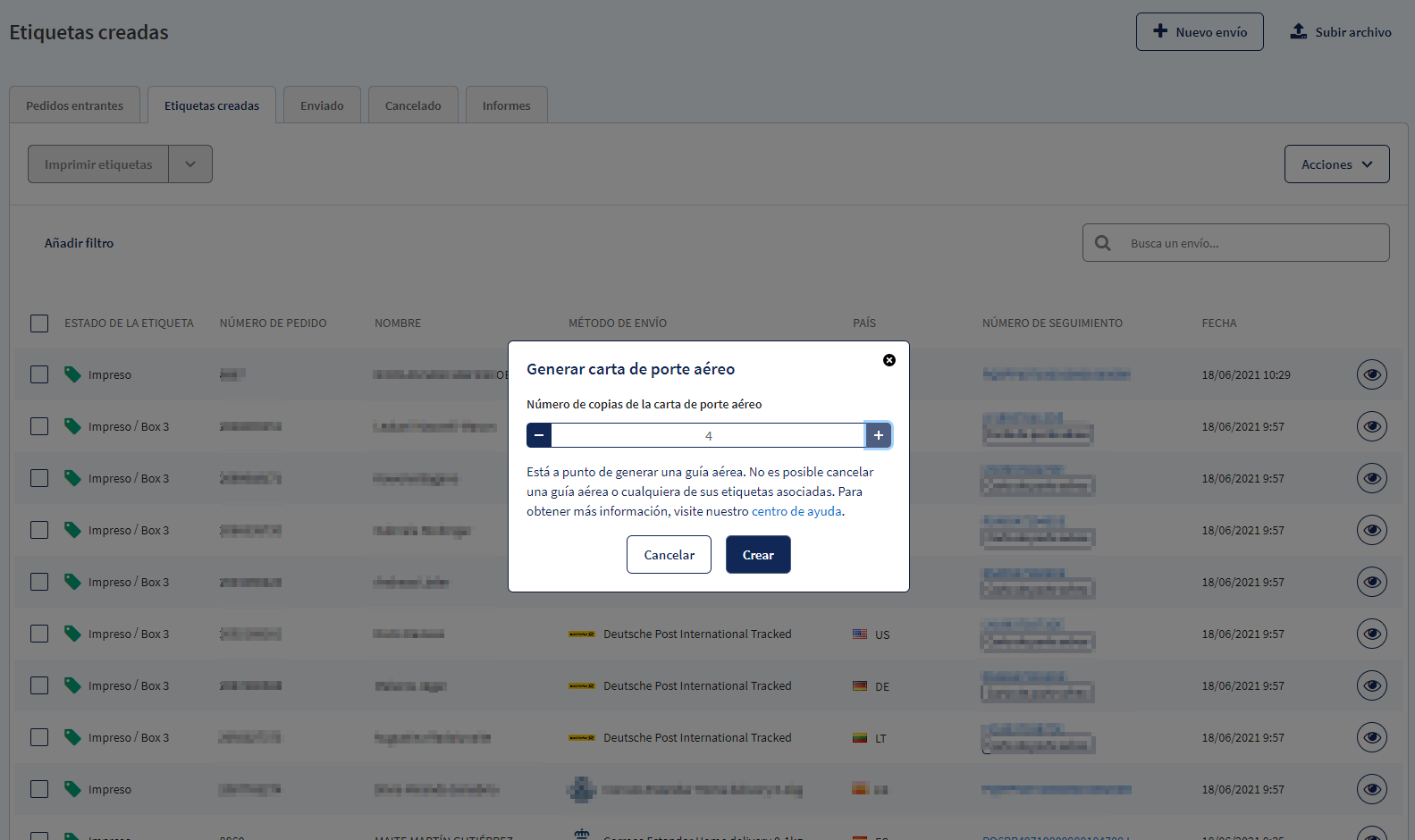Image resolution: width=1415 pixels, height=840 pixels.
Task: Click Deutsche Post logo in DE row
Action: pos(582,686)
